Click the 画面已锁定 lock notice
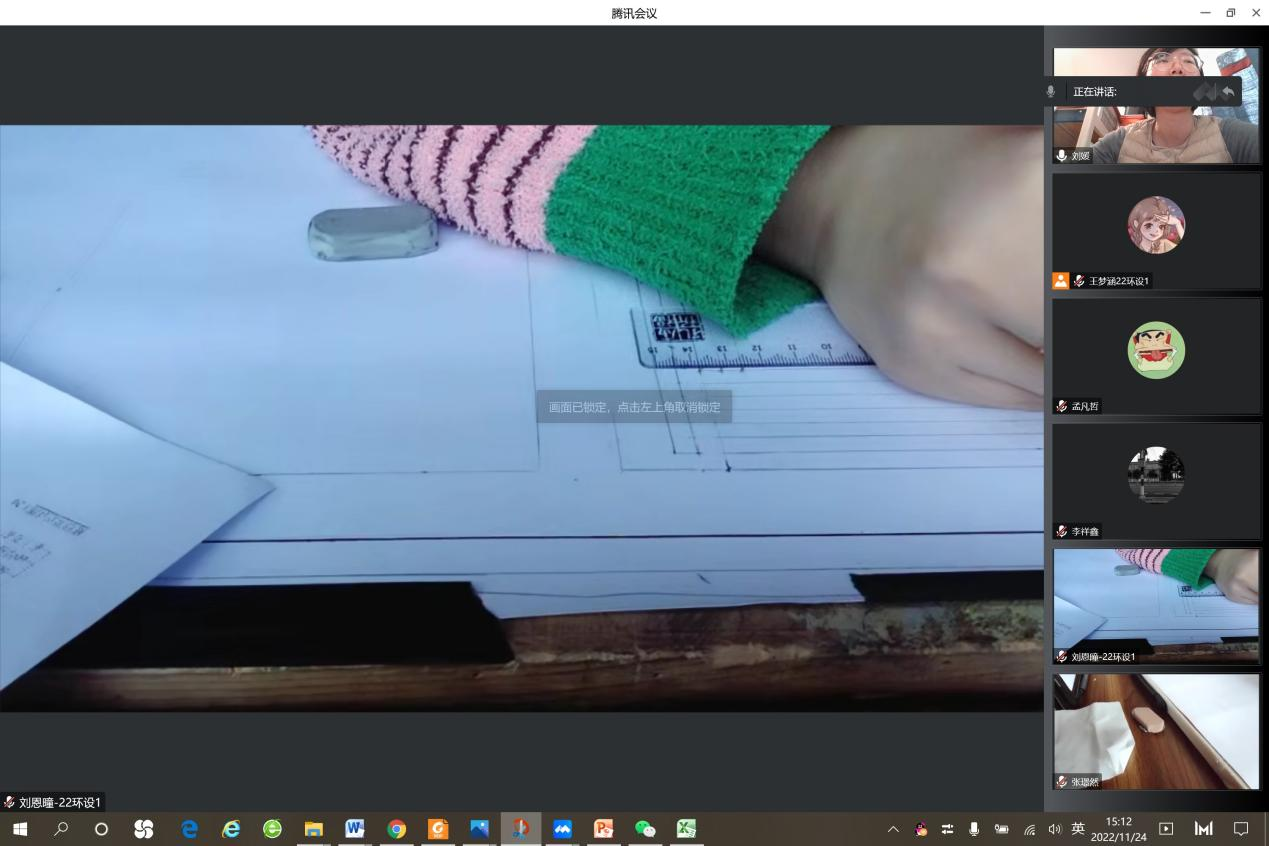The width and height of the screenshot is (1269, 846). (x=634, y=407)
